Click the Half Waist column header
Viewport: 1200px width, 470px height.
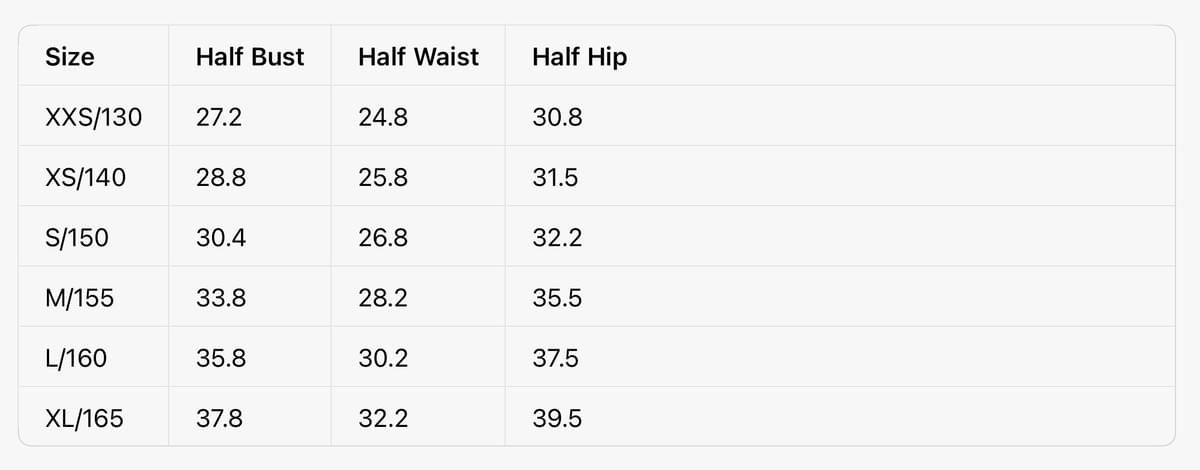(418, 58)
